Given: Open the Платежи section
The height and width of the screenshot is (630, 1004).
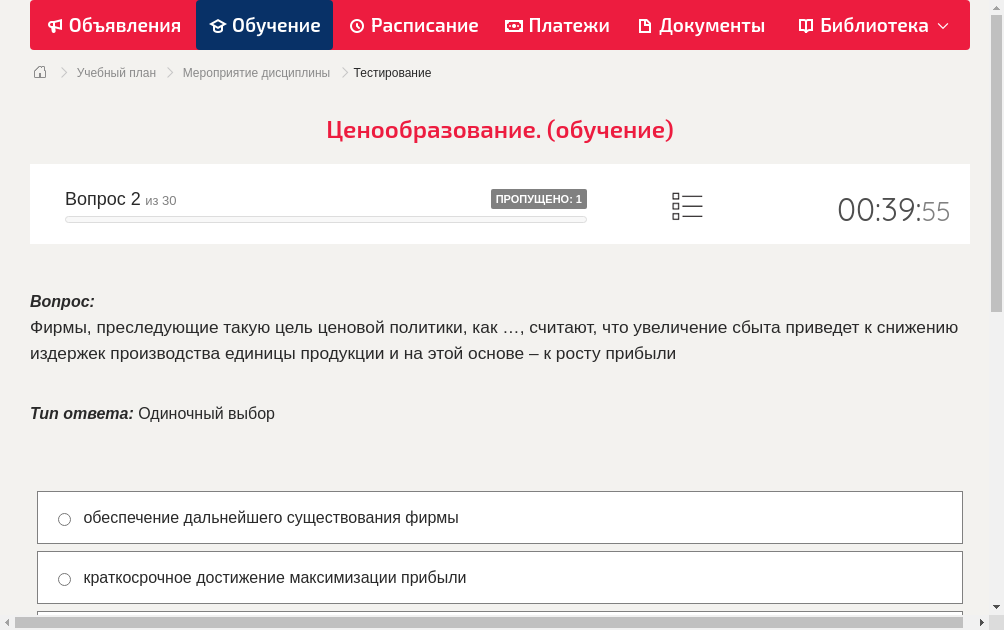Looking at the screenshot, I should [x=556, y=25].
